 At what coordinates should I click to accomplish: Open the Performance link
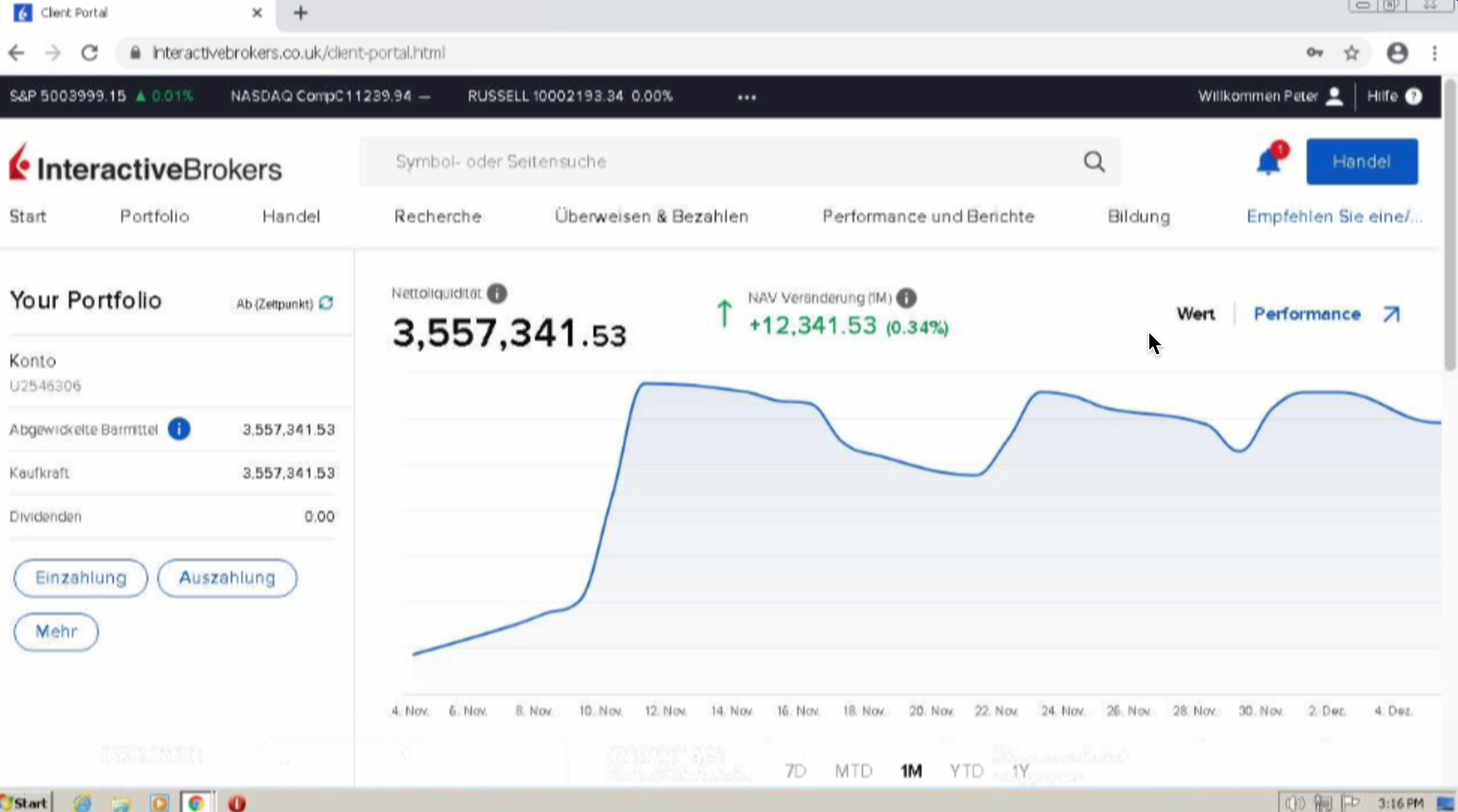1307,314
